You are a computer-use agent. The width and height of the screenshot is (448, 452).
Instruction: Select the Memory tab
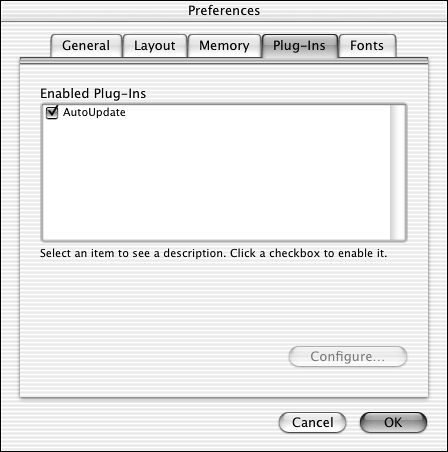pos(224,46)
